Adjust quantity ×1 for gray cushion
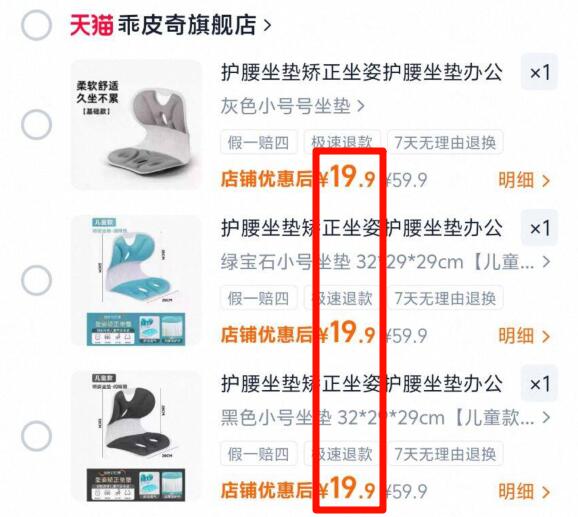 [x=539, y=72]
